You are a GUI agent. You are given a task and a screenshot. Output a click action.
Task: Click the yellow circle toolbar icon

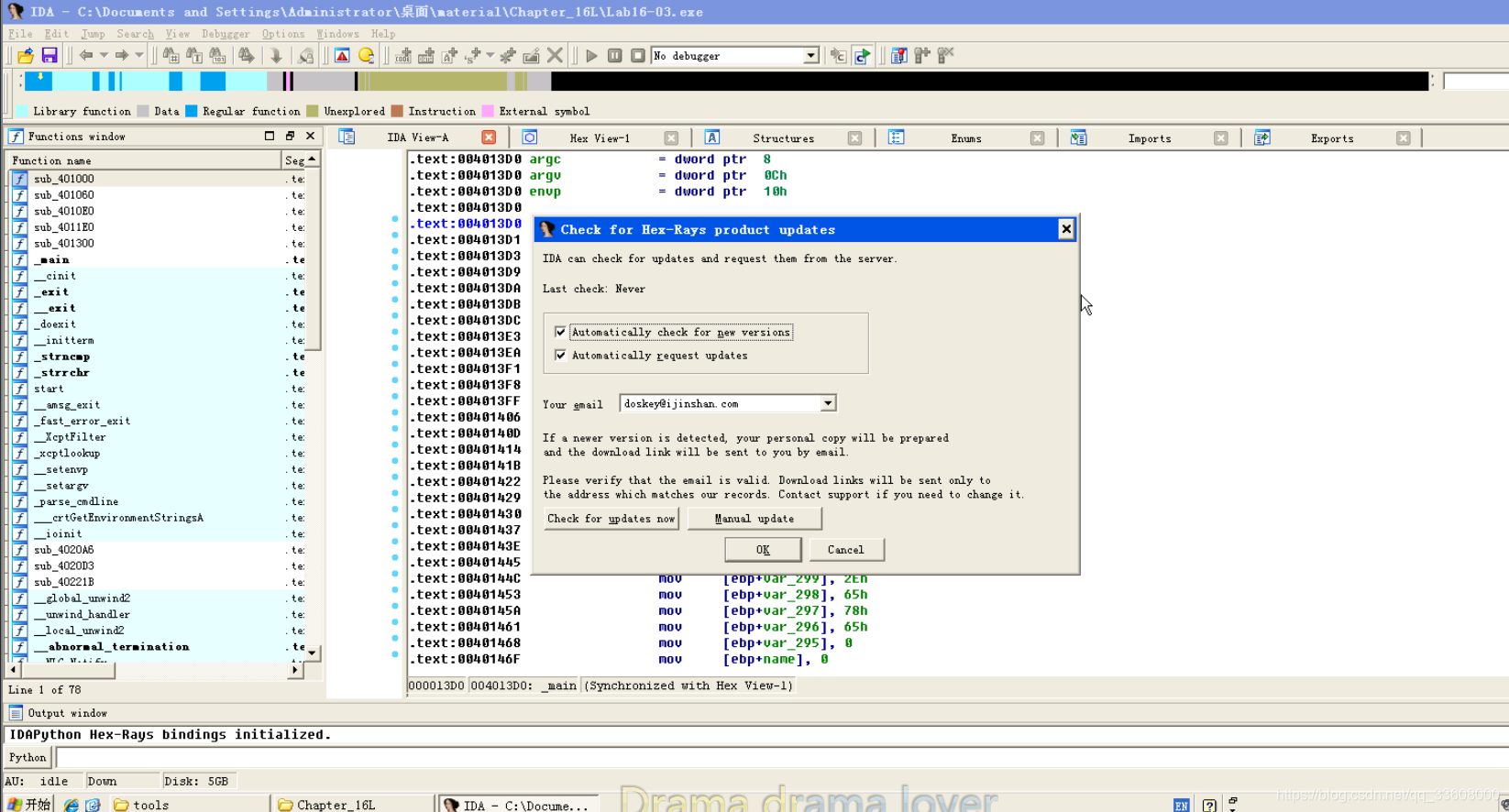coord(366,56)
